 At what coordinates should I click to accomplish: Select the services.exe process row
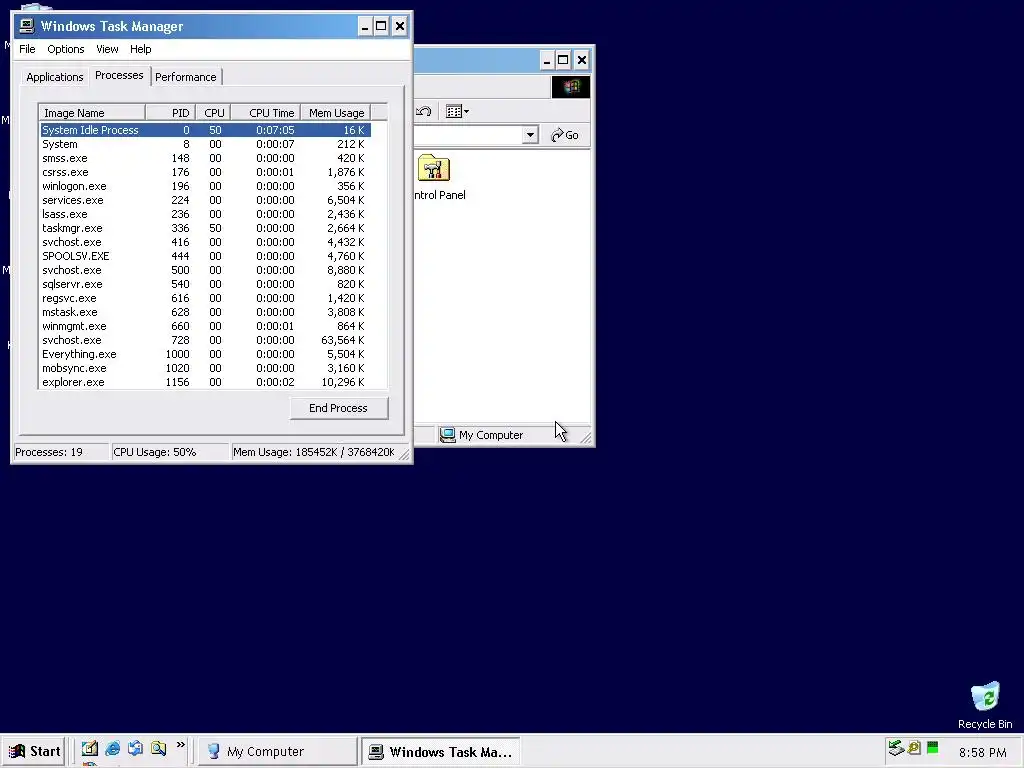pos(205,200)
